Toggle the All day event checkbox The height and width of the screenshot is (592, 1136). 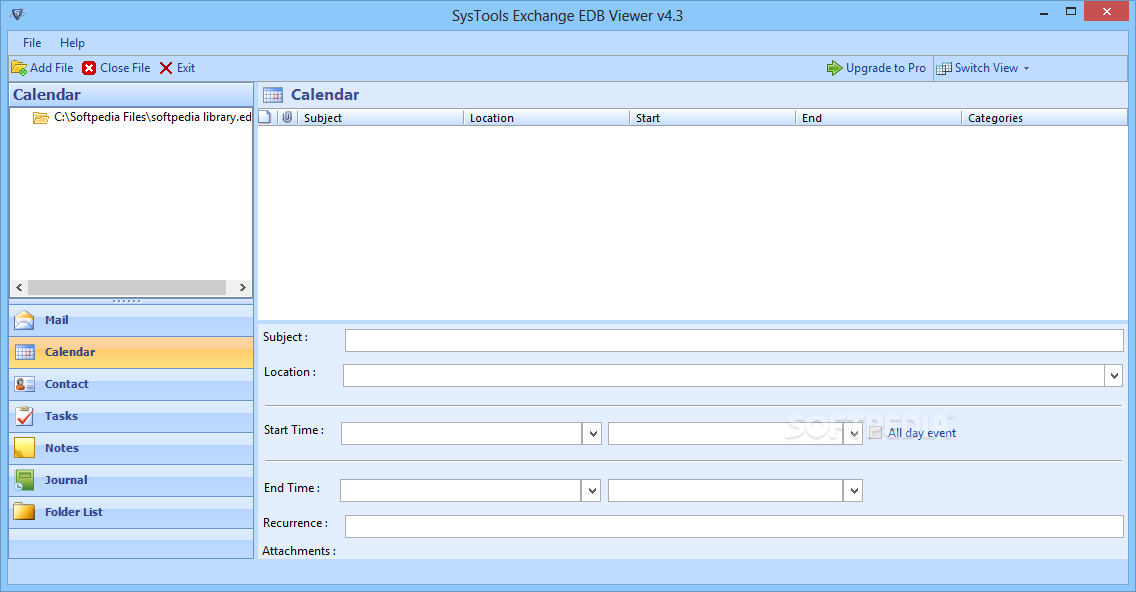[x=876, y=433]
